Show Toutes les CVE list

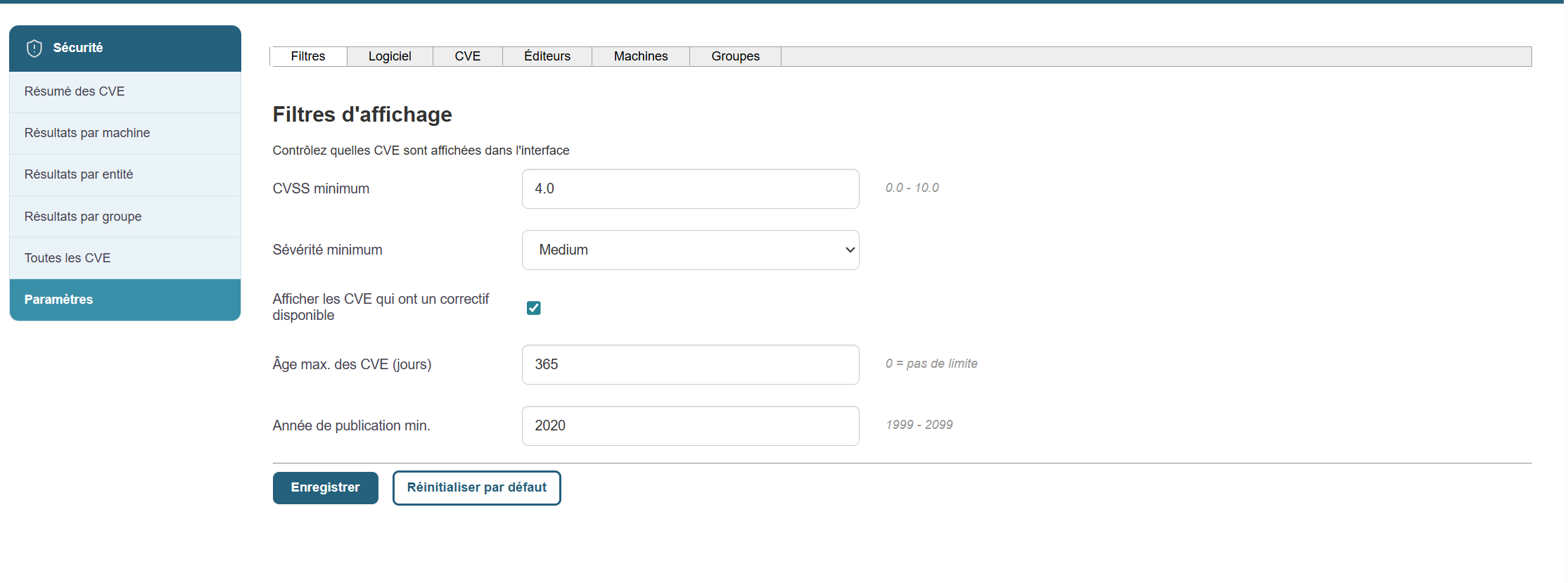[x=67, y=258]
